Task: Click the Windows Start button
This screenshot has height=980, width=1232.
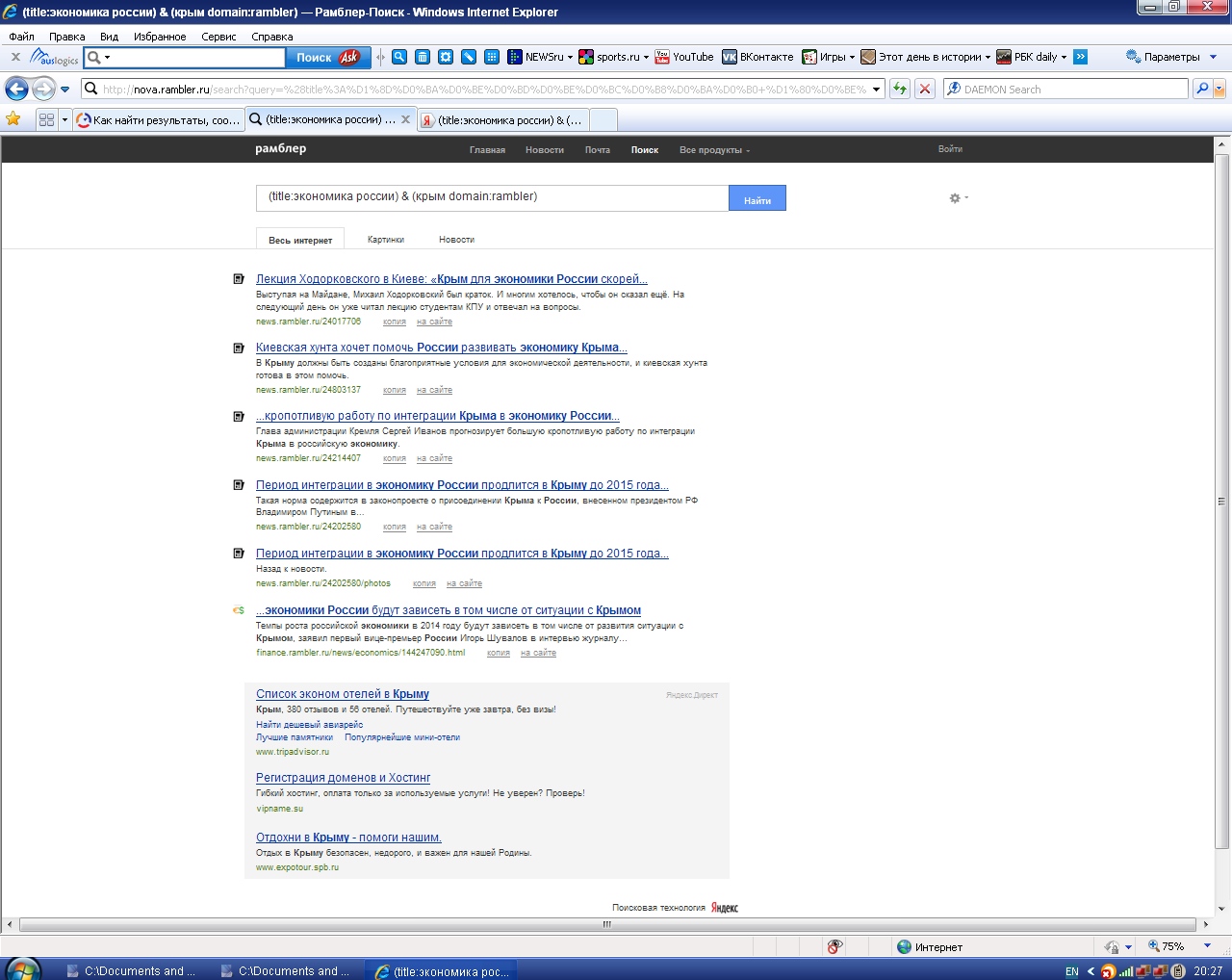Action: click(23, 969)
